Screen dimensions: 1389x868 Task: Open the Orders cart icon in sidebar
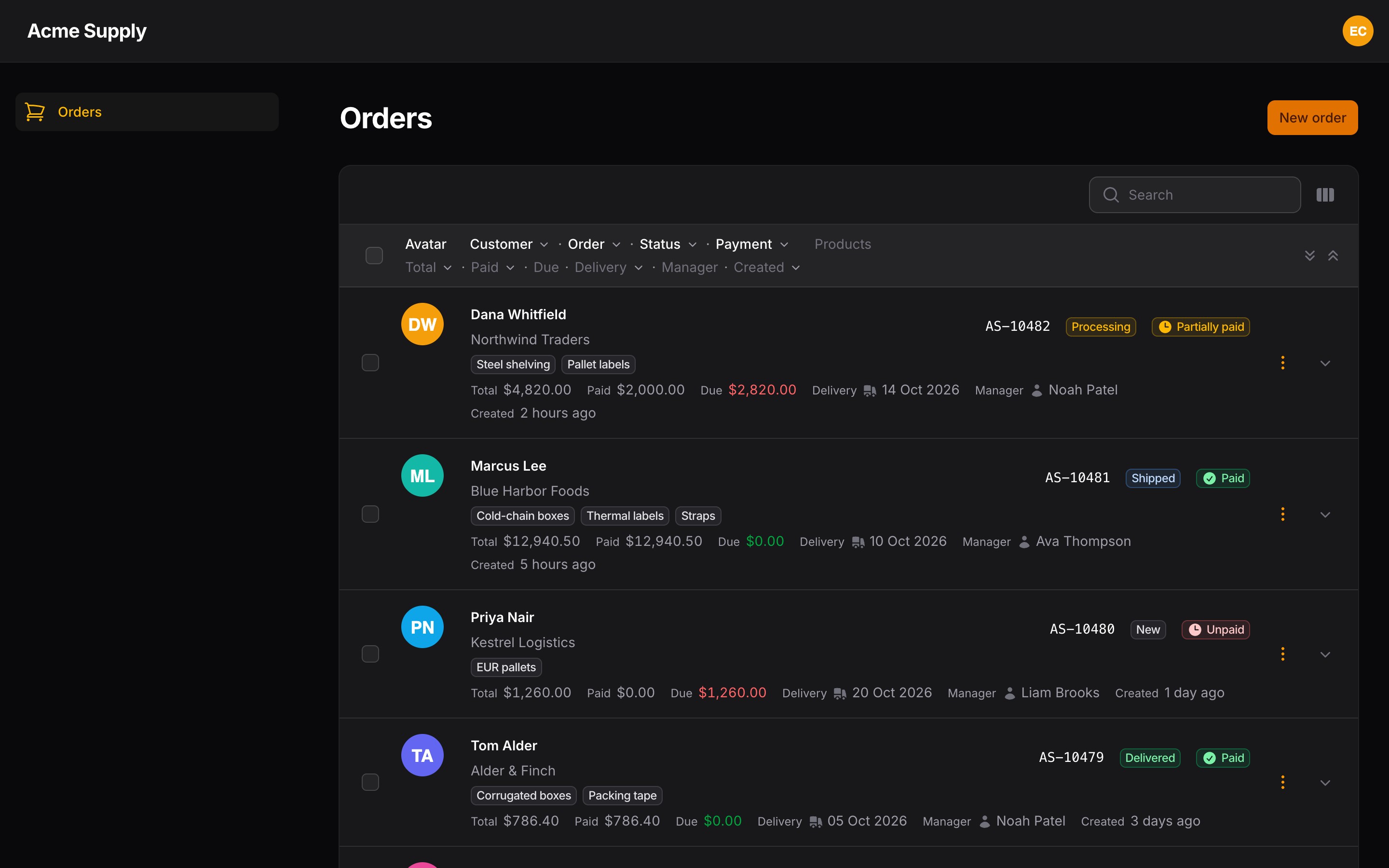point(35,112)
